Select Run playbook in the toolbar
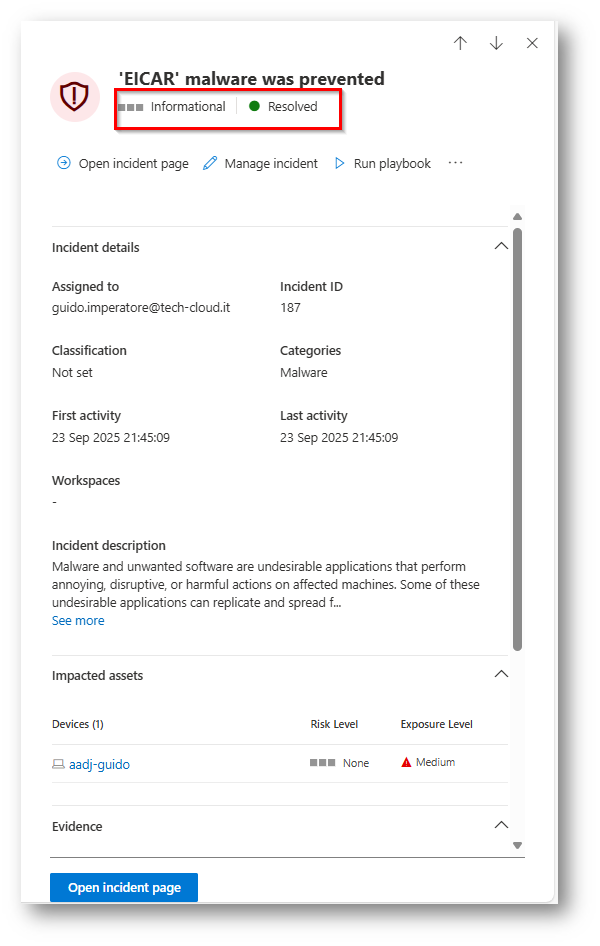Viewport: 600px width, 946px height. point(392,163)
